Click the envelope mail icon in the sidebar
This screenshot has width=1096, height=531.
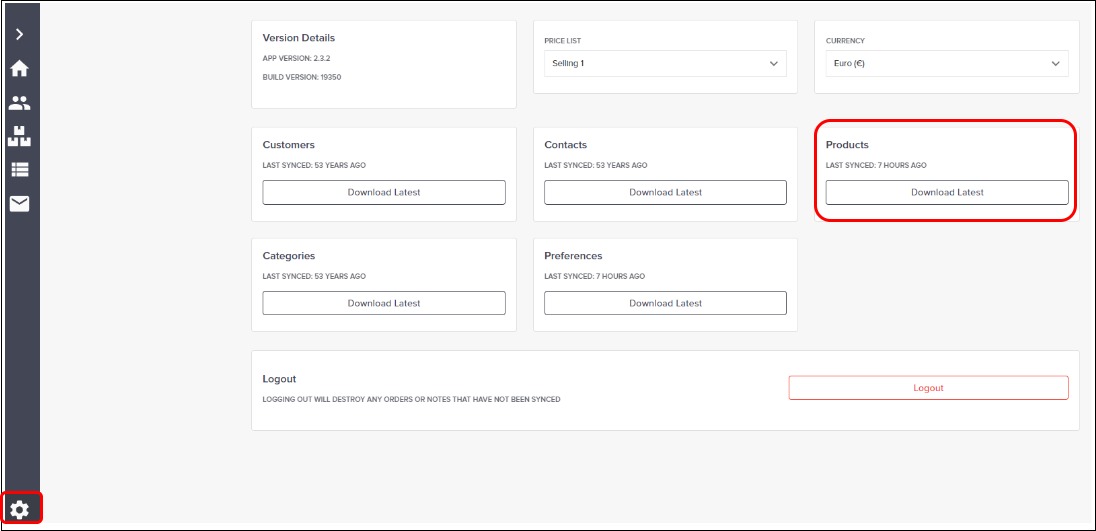coord(19,204)
